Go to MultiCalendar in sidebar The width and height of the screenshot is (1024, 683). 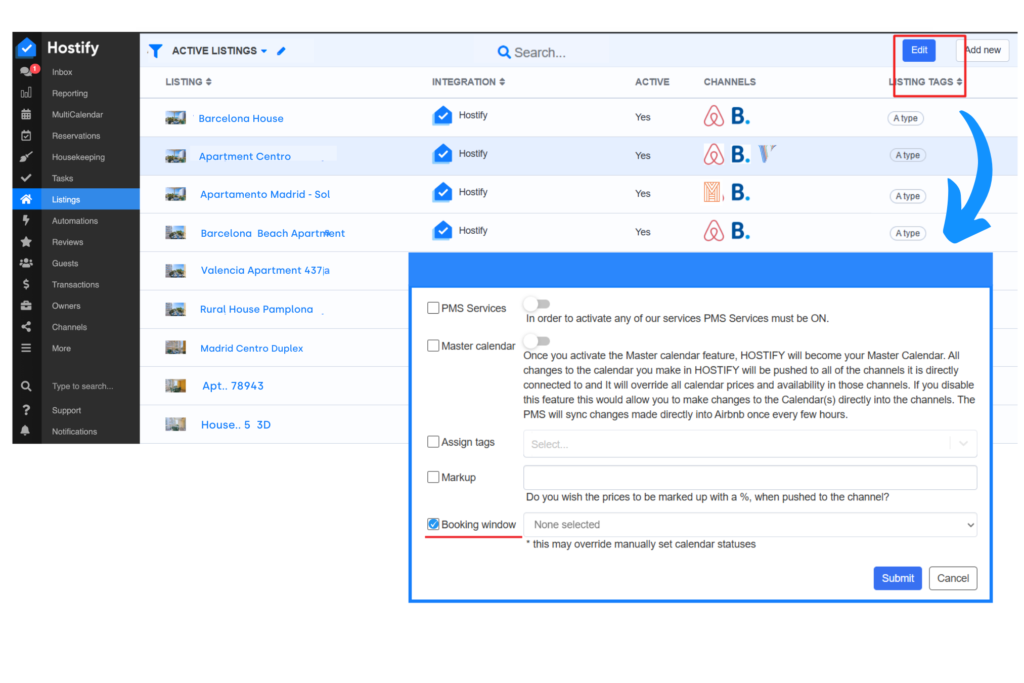coord(77,115)
